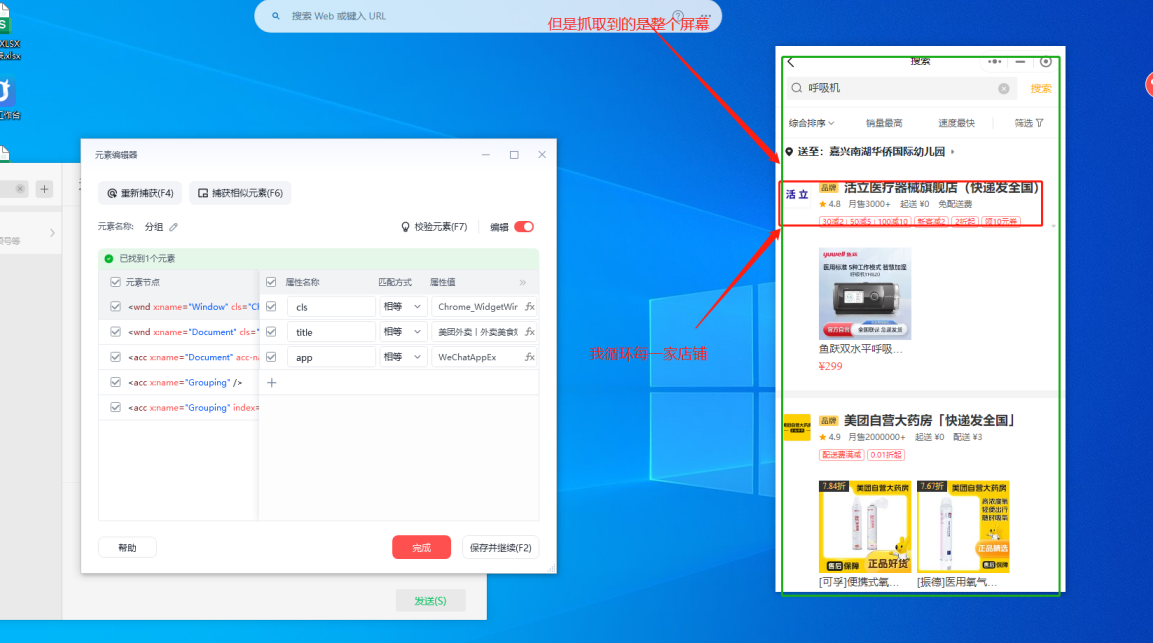Screen dimensions: 1153x643
Task: Open the 筛选 filter funnel
Action: coord(1029,123)
